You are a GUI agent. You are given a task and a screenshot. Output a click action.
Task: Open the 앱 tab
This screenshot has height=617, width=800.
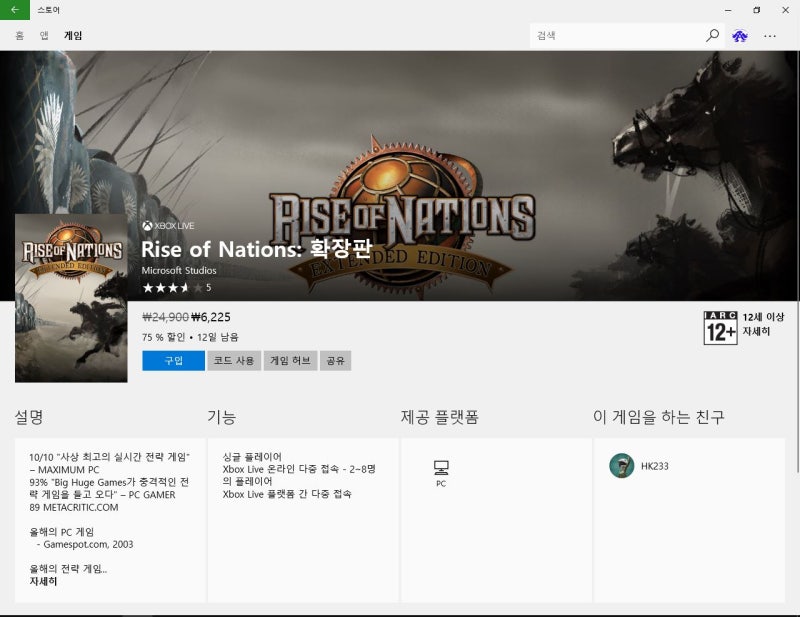44,35
